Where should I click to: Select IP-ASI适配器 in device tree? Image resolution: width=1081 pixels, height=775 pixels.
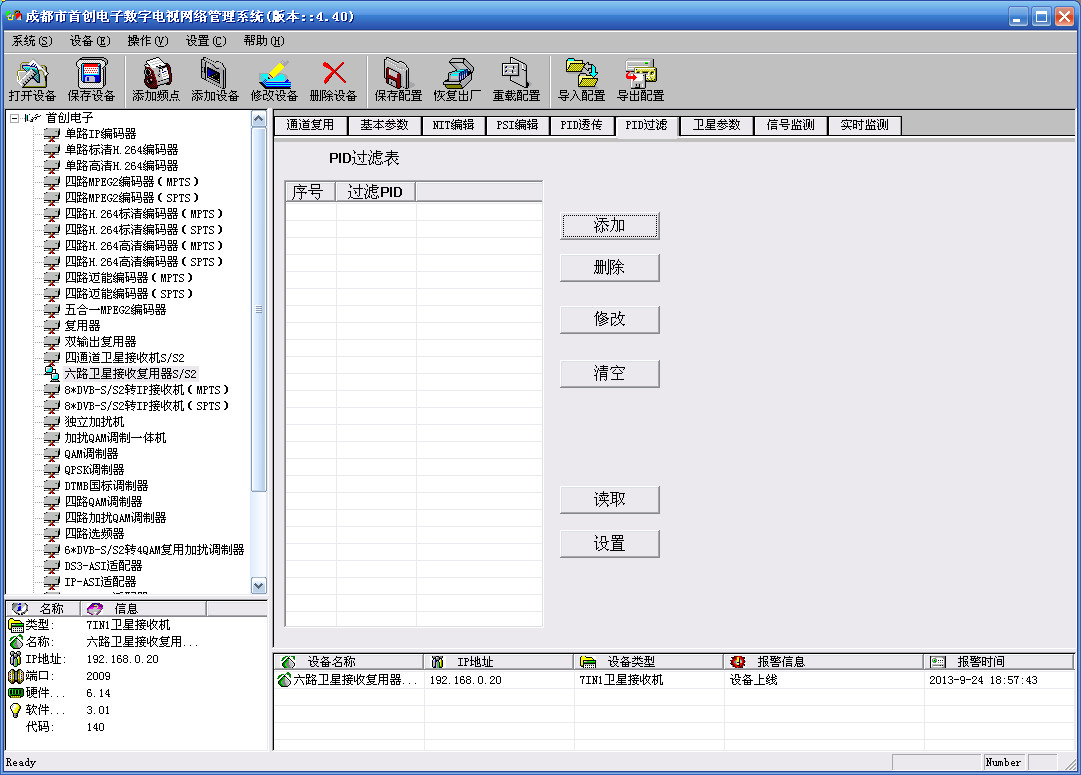[100, 582]
